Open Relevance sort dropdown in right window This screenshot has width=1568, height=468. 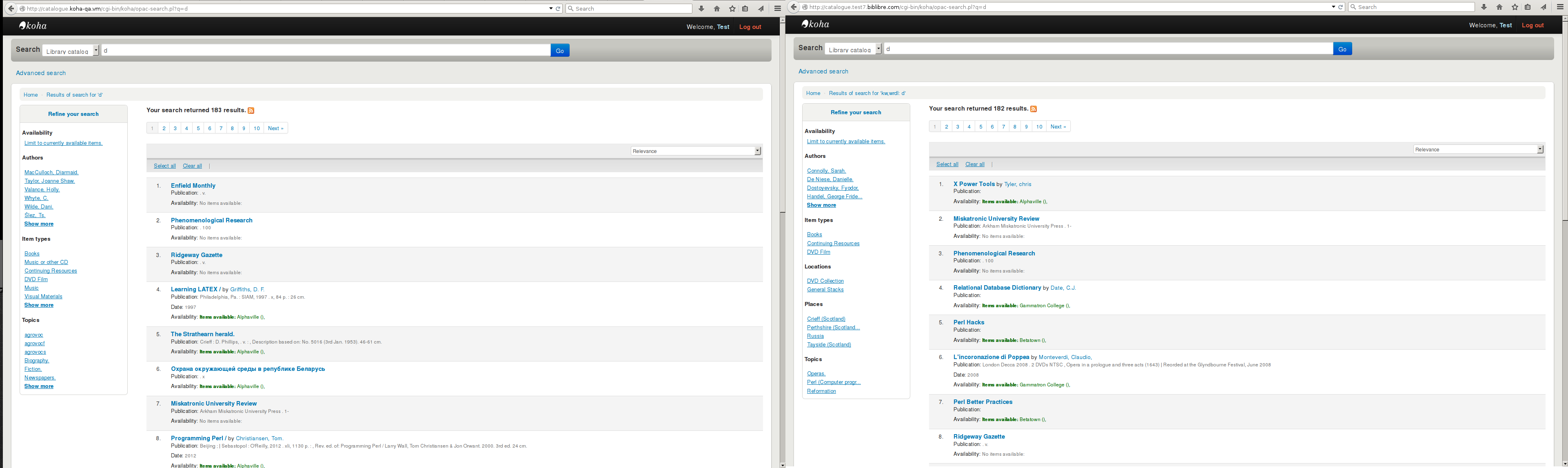pos(1478,150)
